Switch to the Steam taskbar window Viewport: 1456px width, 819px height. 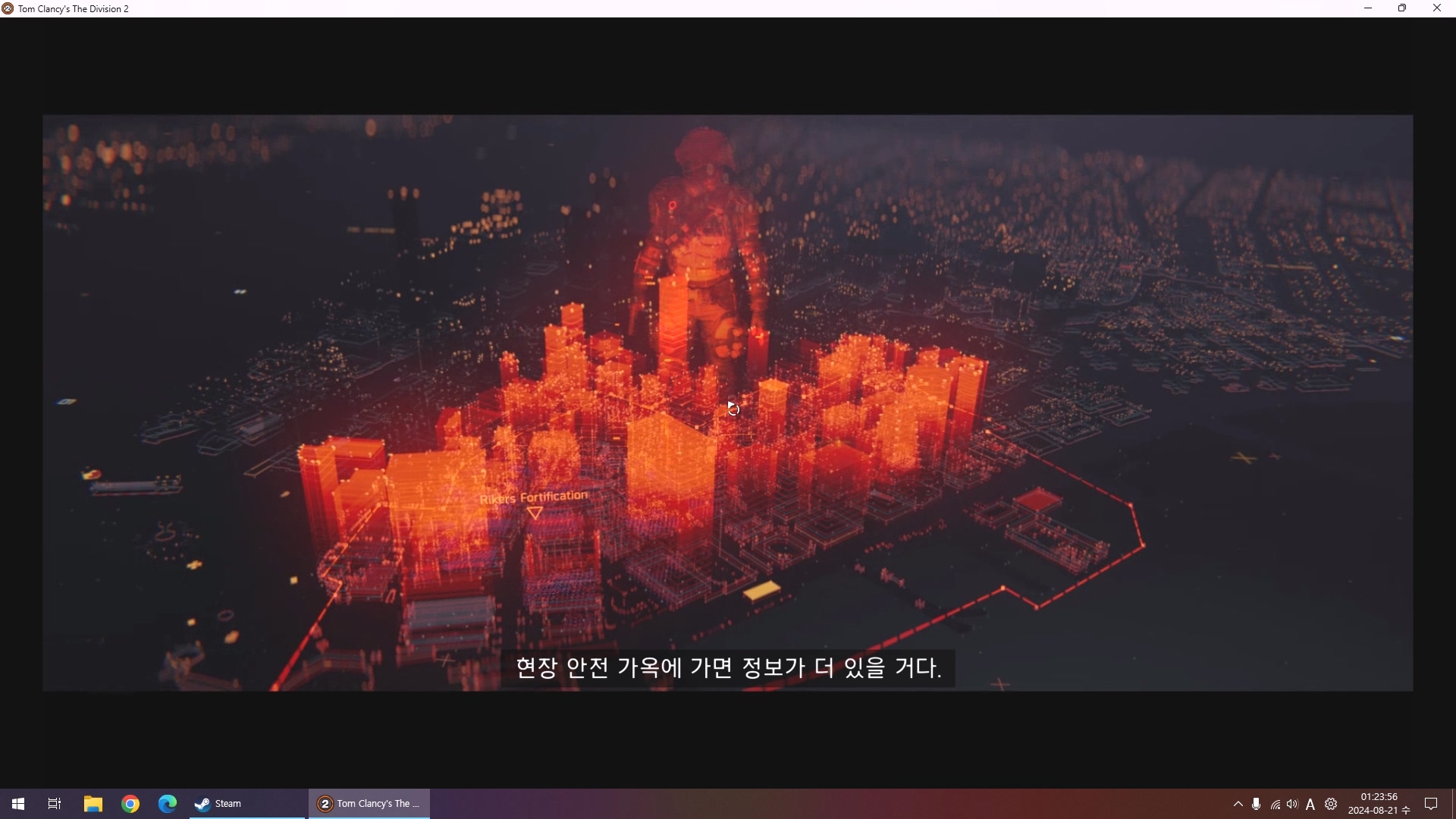(x=247, y=804)
